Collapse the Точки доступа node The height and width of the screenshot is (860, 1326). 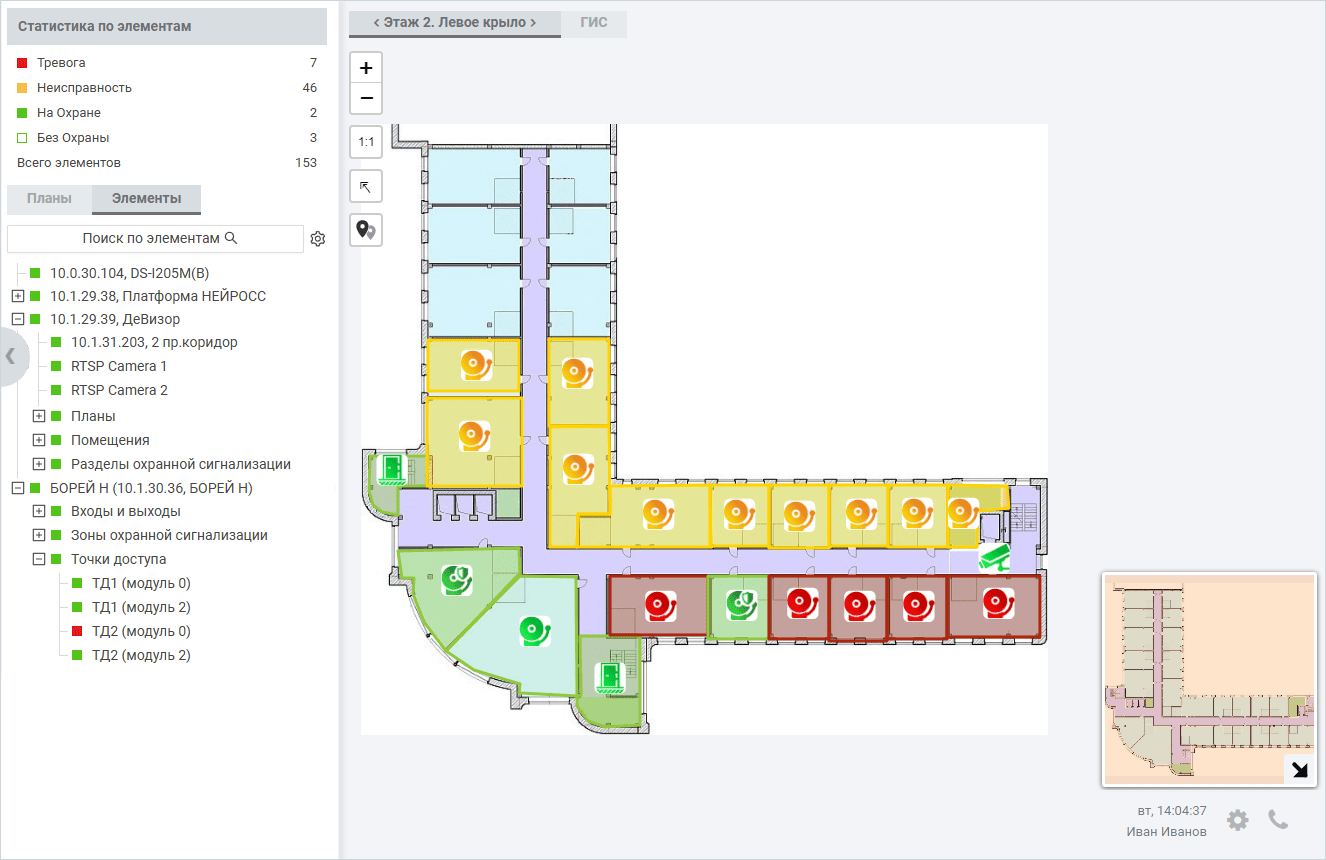click(x=39, y=560)
